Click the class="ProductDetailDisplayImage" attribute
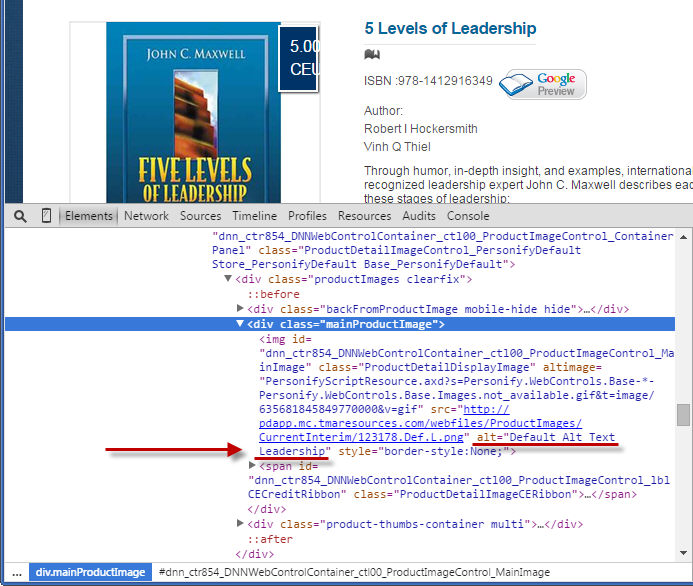Screen dimensions: 693x586 click(x=427, y=367)
